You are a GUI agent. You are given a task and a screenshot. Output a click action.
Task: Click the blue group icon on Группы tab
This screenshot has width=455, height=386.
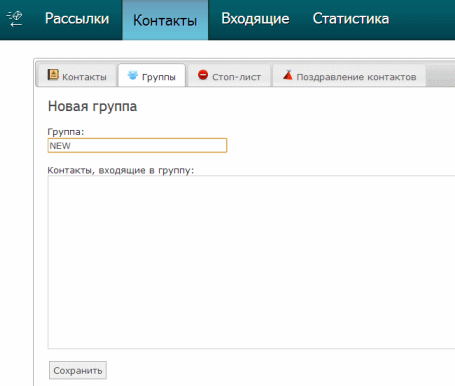pyautogui.click(x=133, y=75)
